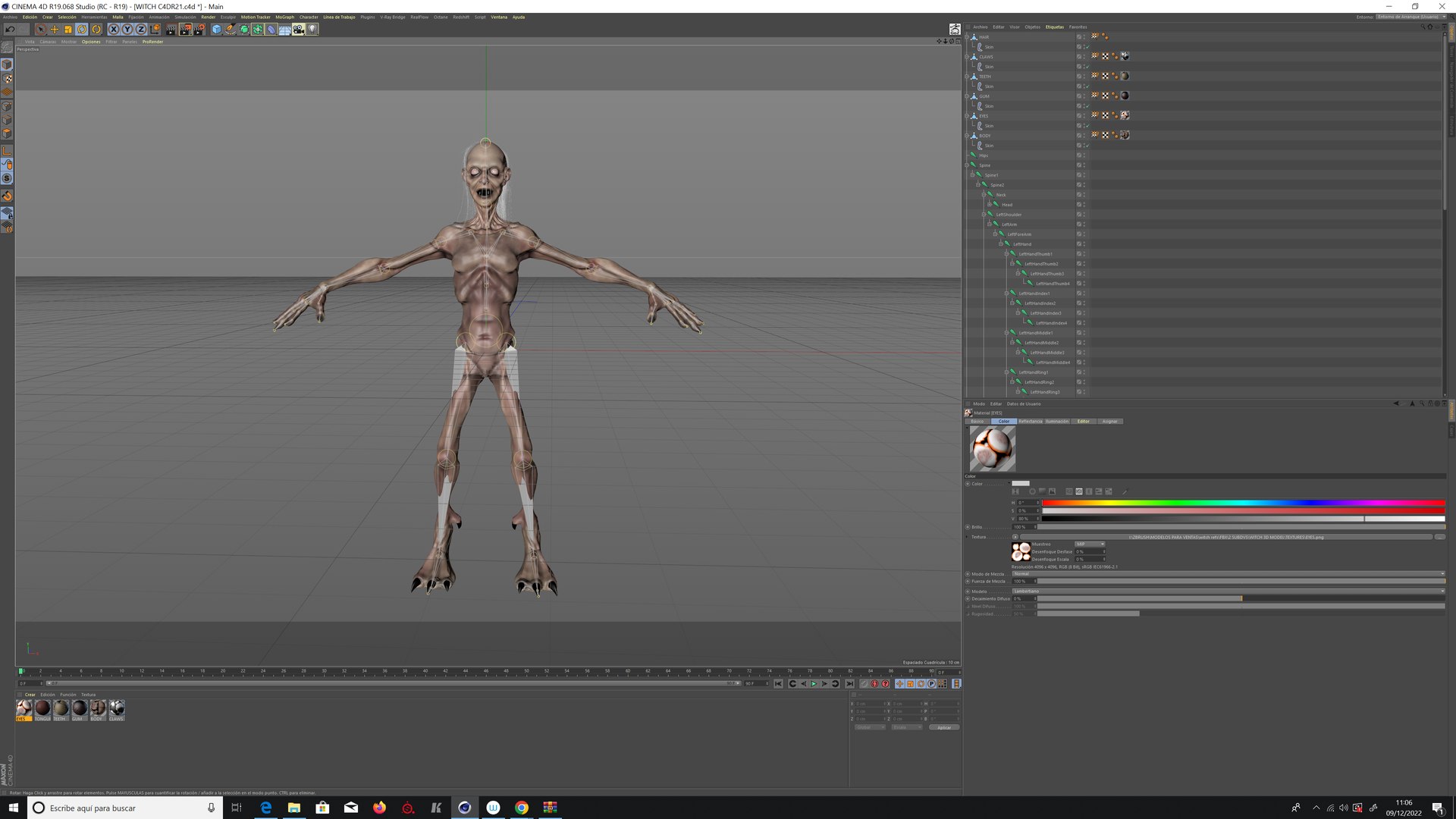
Task: Add a Cube primitive object
Action: tap(217, 30)
